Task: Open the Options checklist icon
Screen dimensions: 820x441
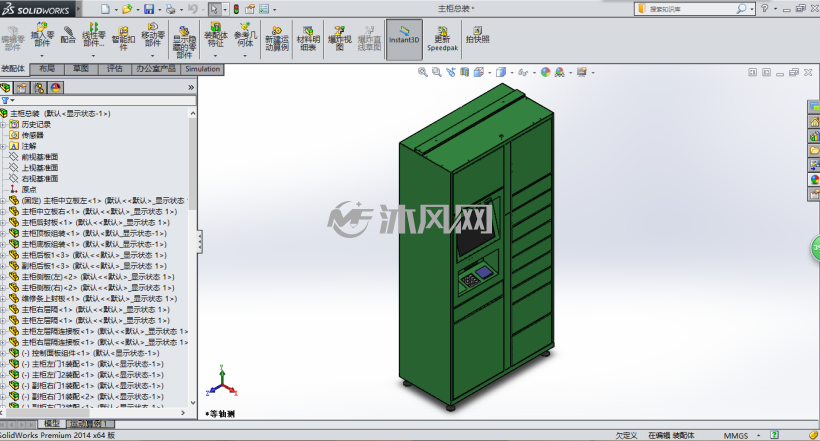Action: tap(264, 9)
